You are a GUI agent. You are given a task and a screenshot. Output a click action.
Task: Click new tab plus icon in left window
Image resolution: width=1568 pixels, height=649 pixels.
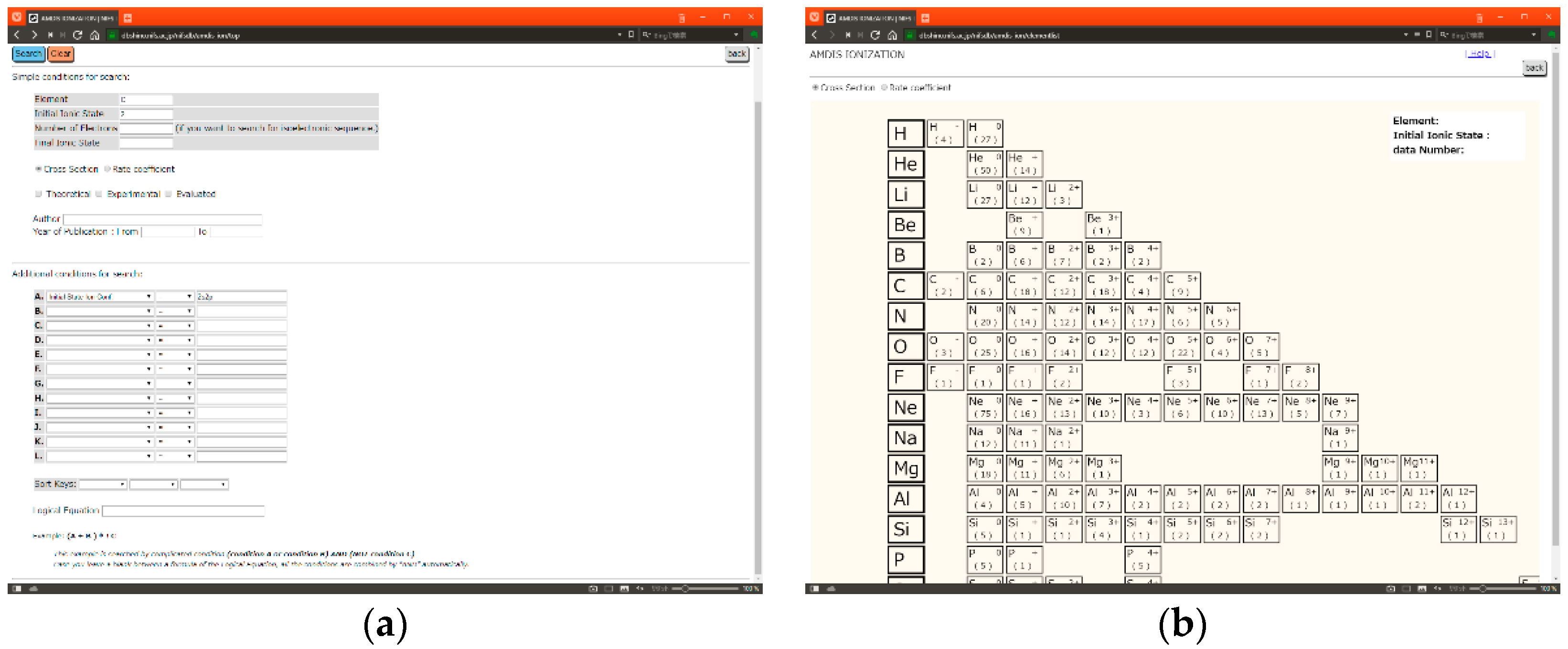128,18
